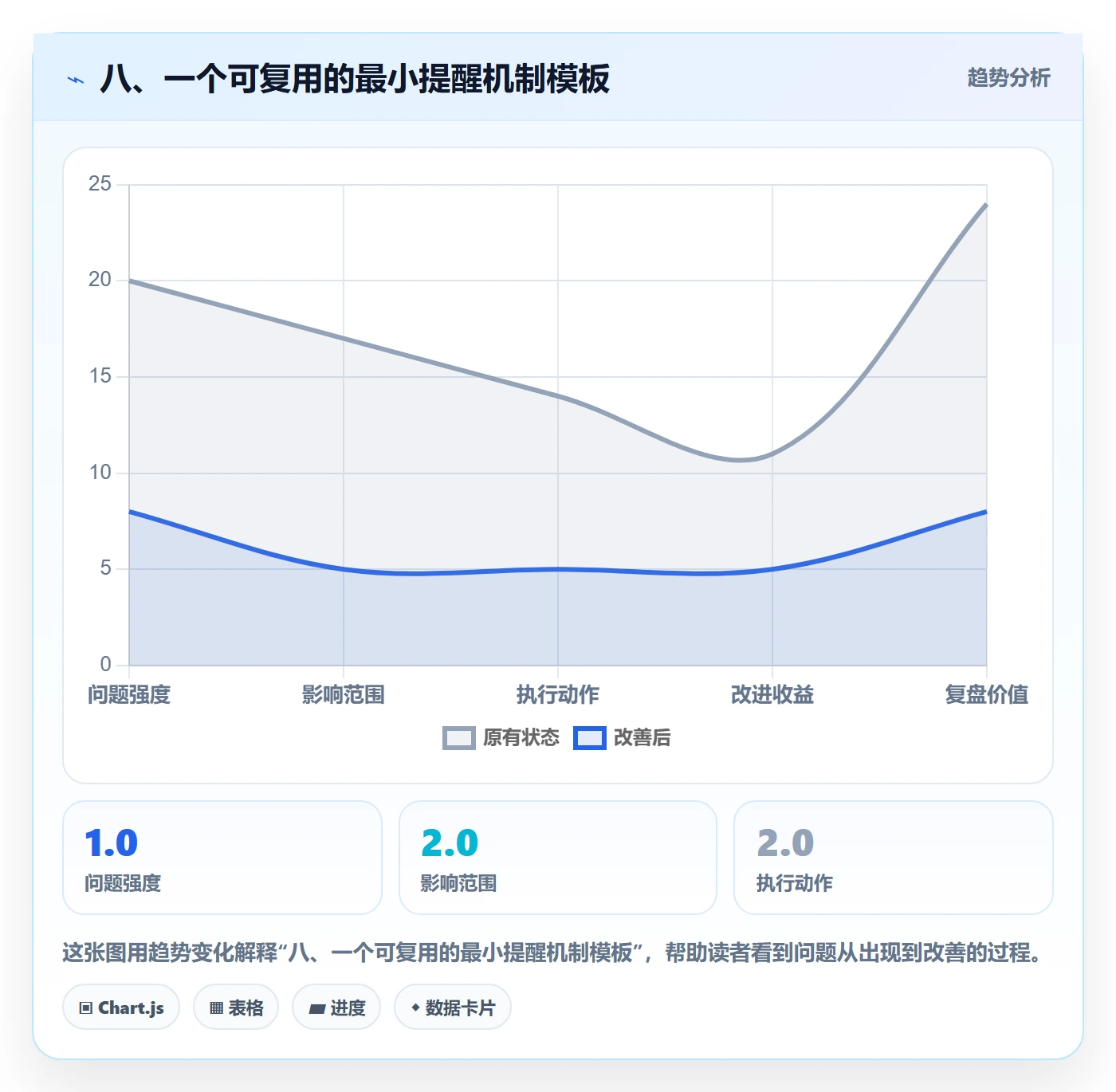This screenshot has width=1116, height=1092.
Task: Toggle the 改善后 legend swatch
Action: (x=590, y=738)
